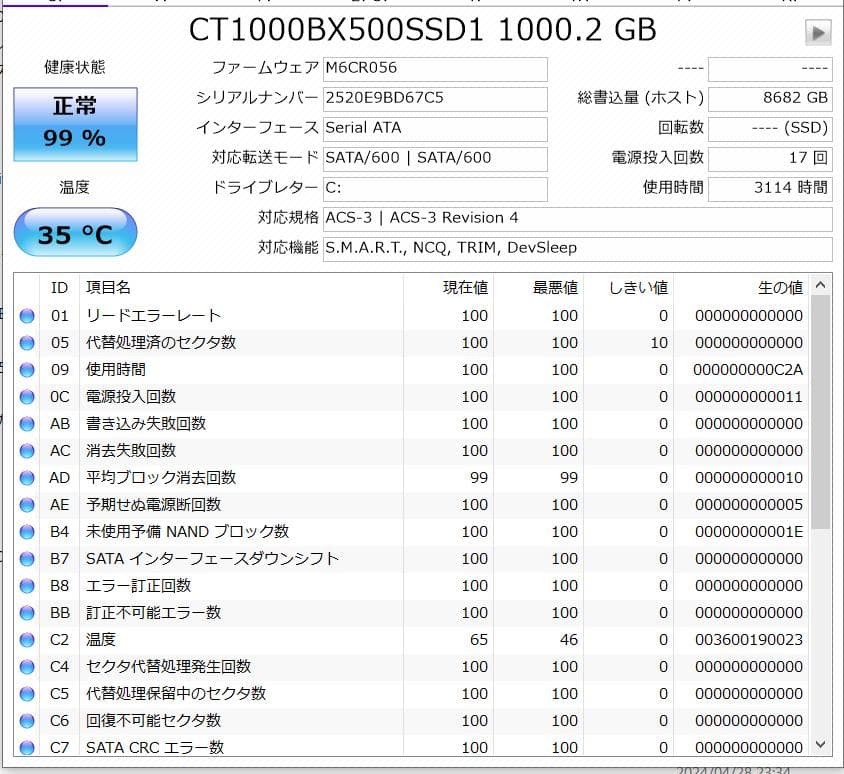Screen dimensions: 844x774
Task: Click raw value 003600190023 of 温度
Action: point(749,640)
